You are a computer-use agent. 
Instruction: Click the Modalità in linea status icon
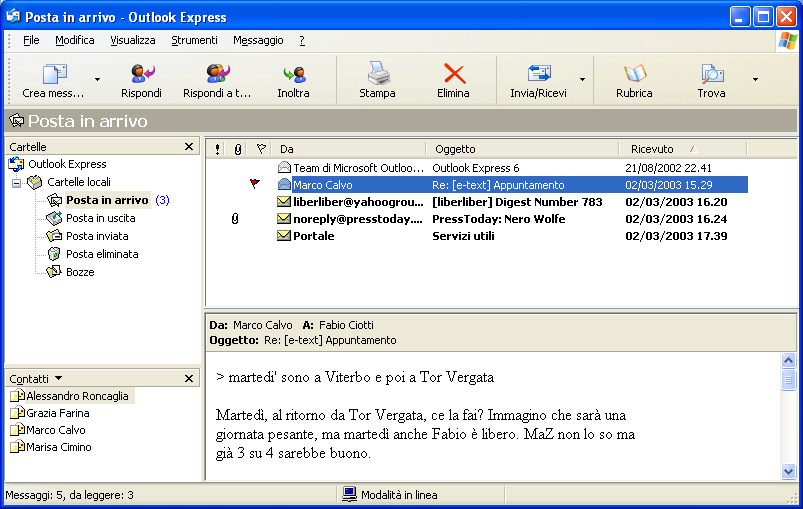tap(349, 494)
